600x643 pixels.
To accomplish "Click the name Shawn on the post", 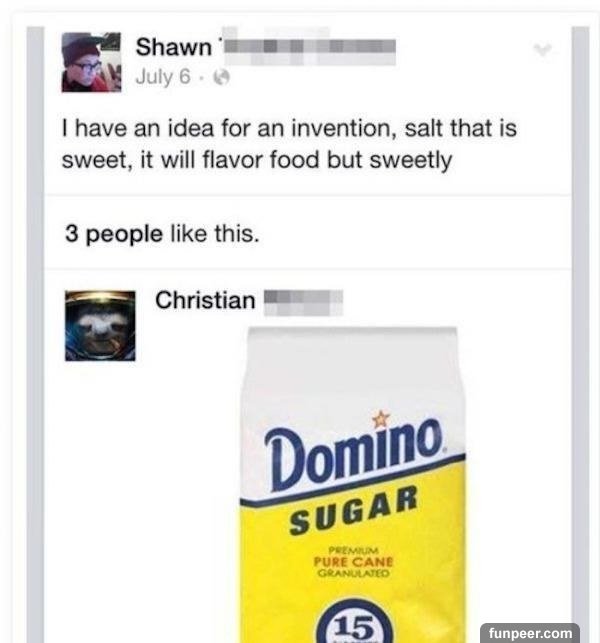I will [x=173, y=47].
